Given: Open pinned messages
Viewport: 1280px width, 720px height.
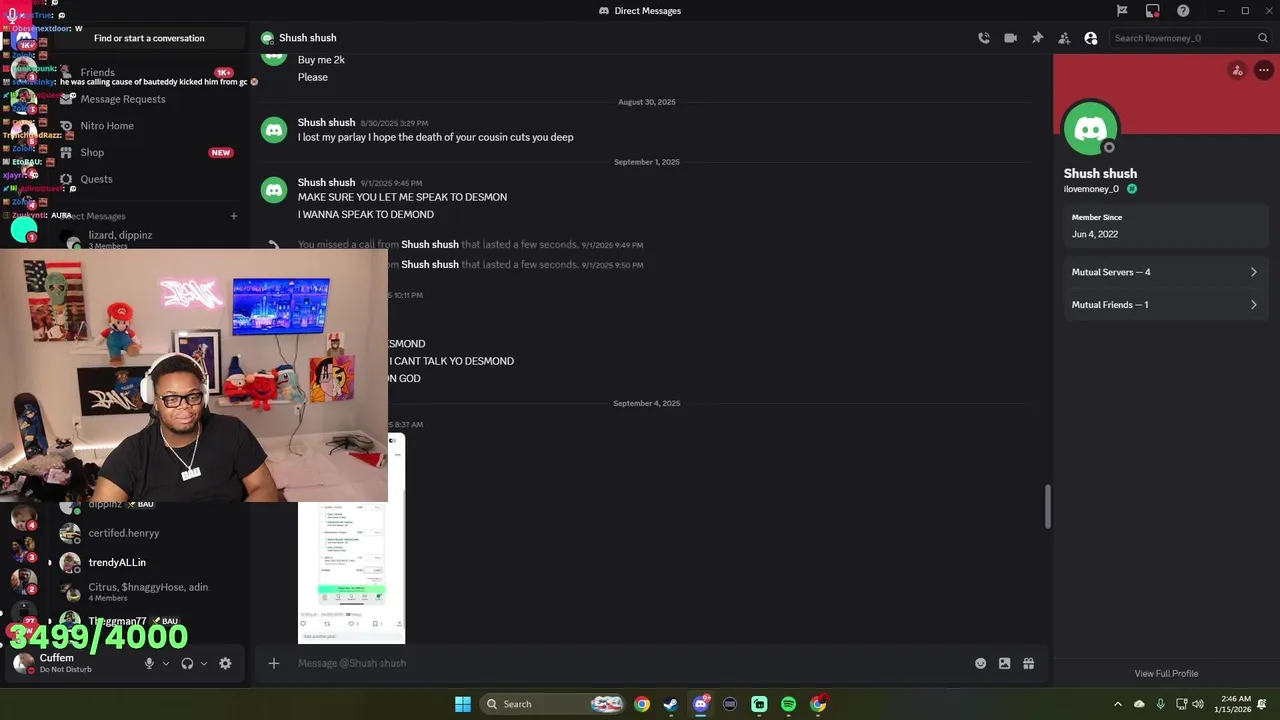Looking at the screenshot, I should click(x=1037, y=38).
